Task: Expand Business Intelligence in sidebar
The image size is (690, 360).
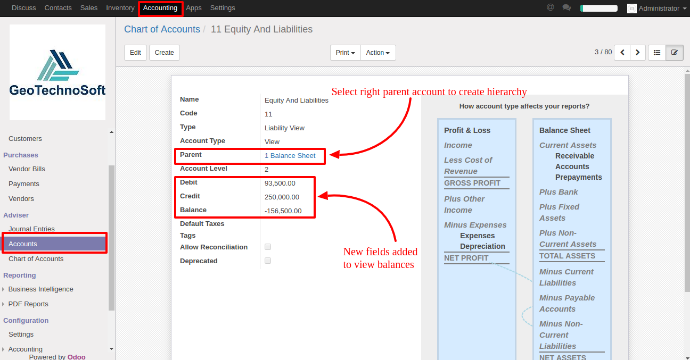Action: click(x=40, y=289)
